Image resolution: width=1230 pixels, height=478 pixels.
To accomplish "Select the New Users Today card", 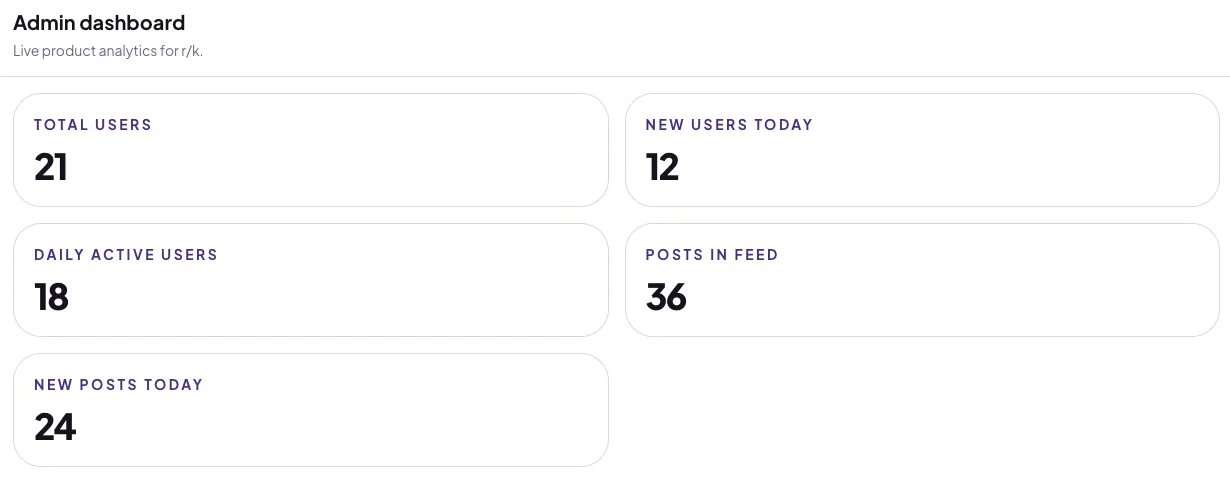I will 922,150.
